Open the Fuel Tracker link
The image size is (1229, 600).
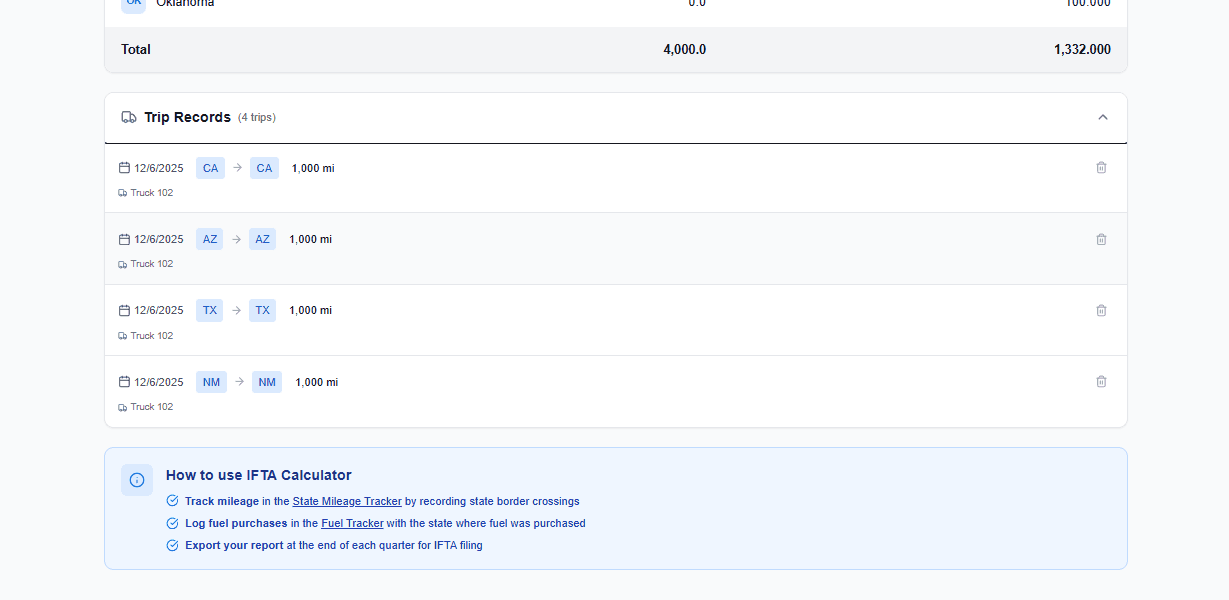click(x=352, y=523)
